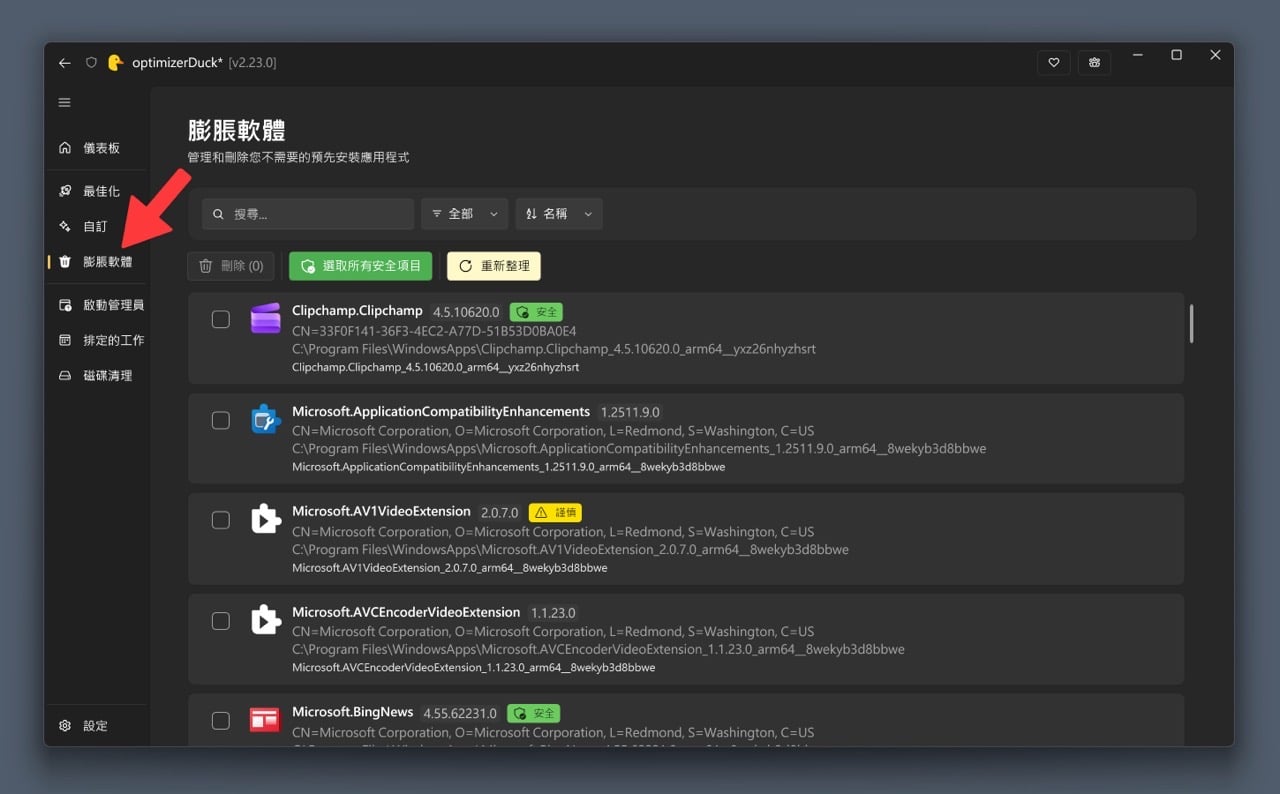Viewport: 1280px width, 794px height.
Task: Click the app list vertical scrollbar
Action: tap(1191, 324)
